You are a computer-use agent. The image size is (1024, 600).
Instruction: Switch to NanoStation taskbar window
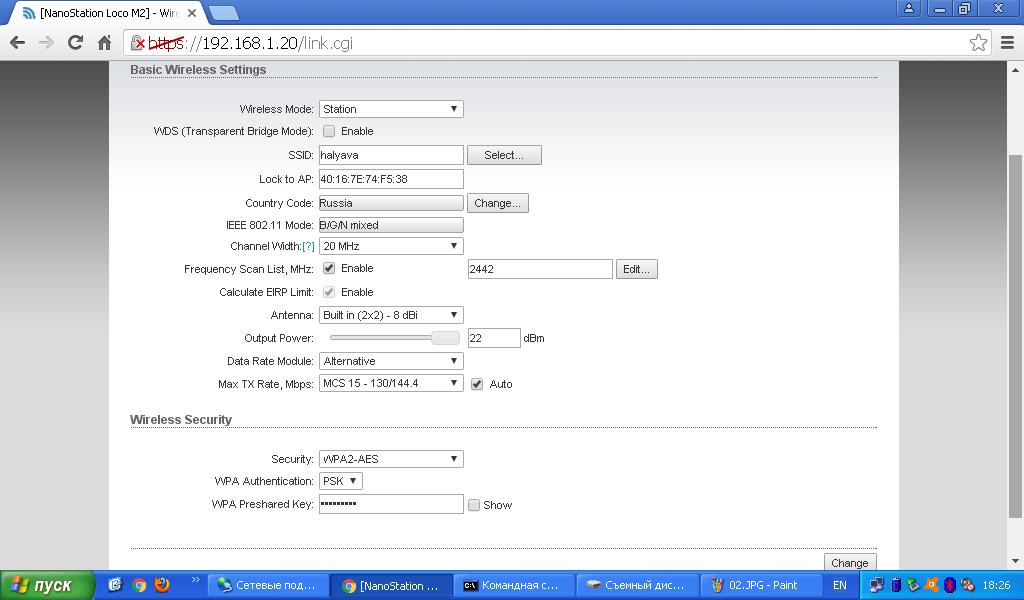pyautogui.click(x=391, y=586)
